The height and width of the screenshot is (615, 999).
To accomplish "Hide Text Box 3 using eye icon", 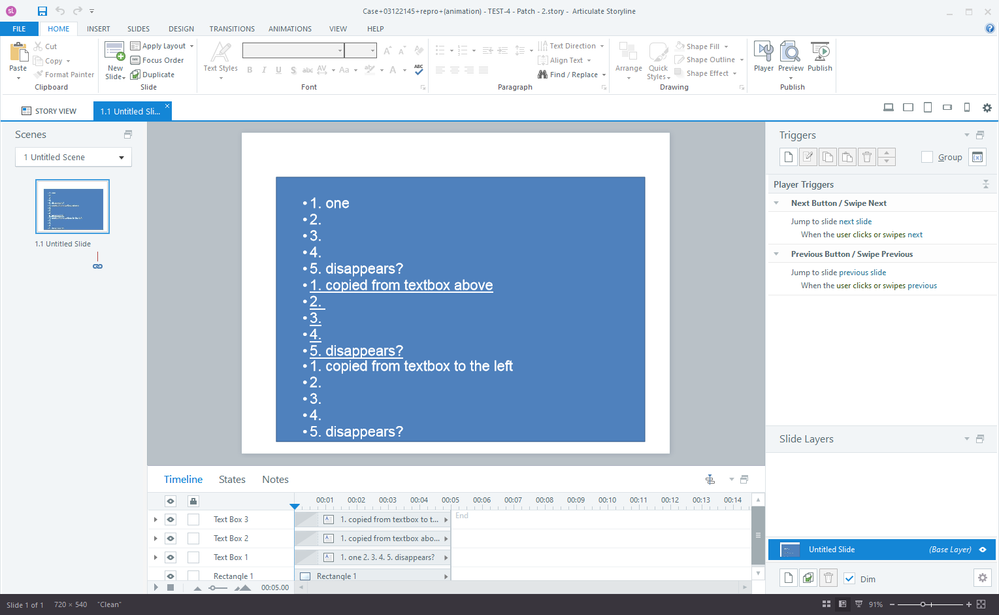I will pos(170,520).
